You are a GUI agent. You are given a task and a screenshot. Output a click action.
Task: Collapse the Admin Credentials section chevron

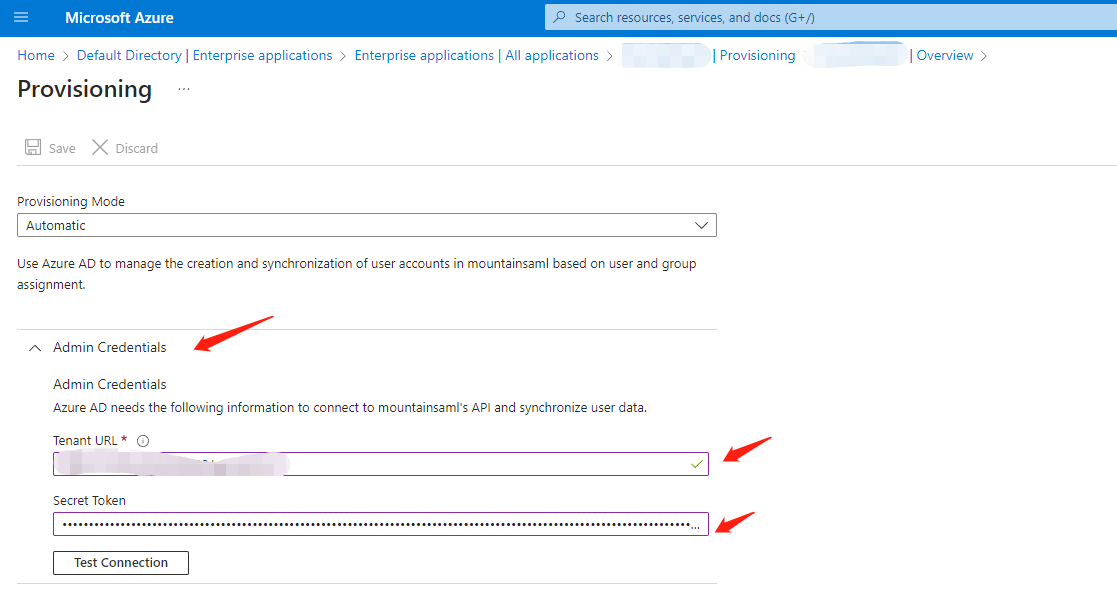pyautogui.click(x=35, y=348)
